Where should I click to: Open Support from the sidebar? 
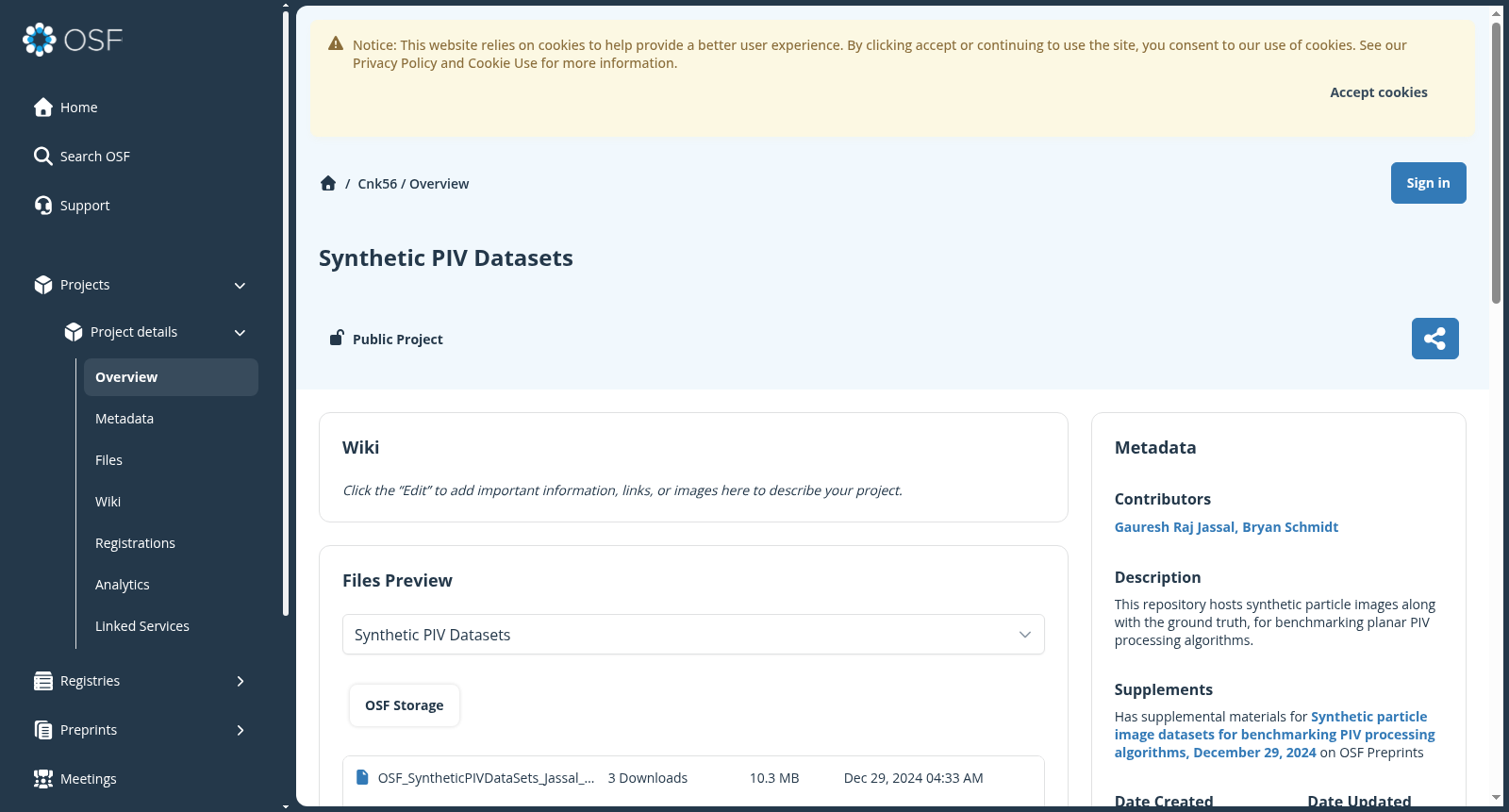click(72, 206)
